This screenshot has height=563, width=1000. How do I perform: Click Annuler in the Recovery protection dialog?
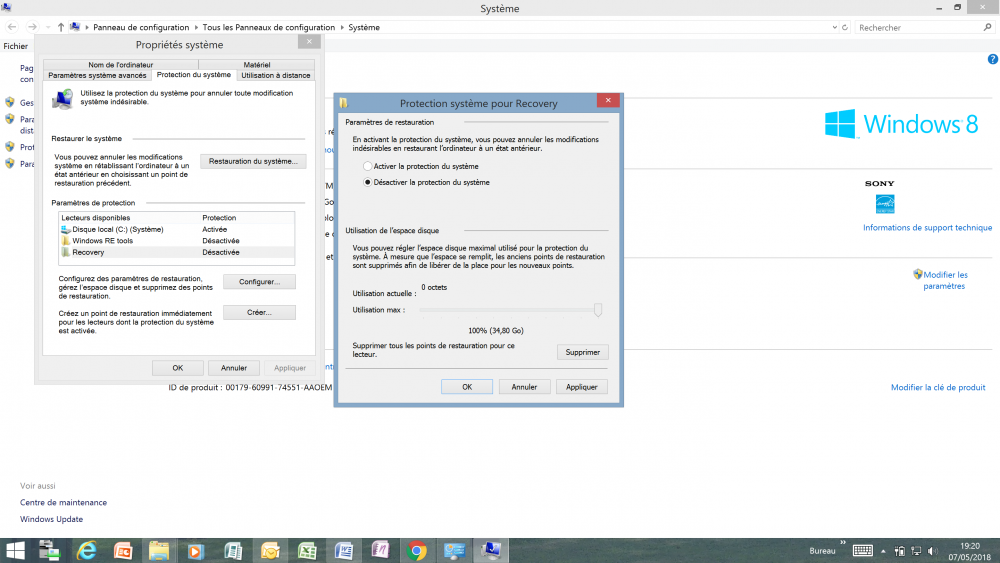coord(524,387)
